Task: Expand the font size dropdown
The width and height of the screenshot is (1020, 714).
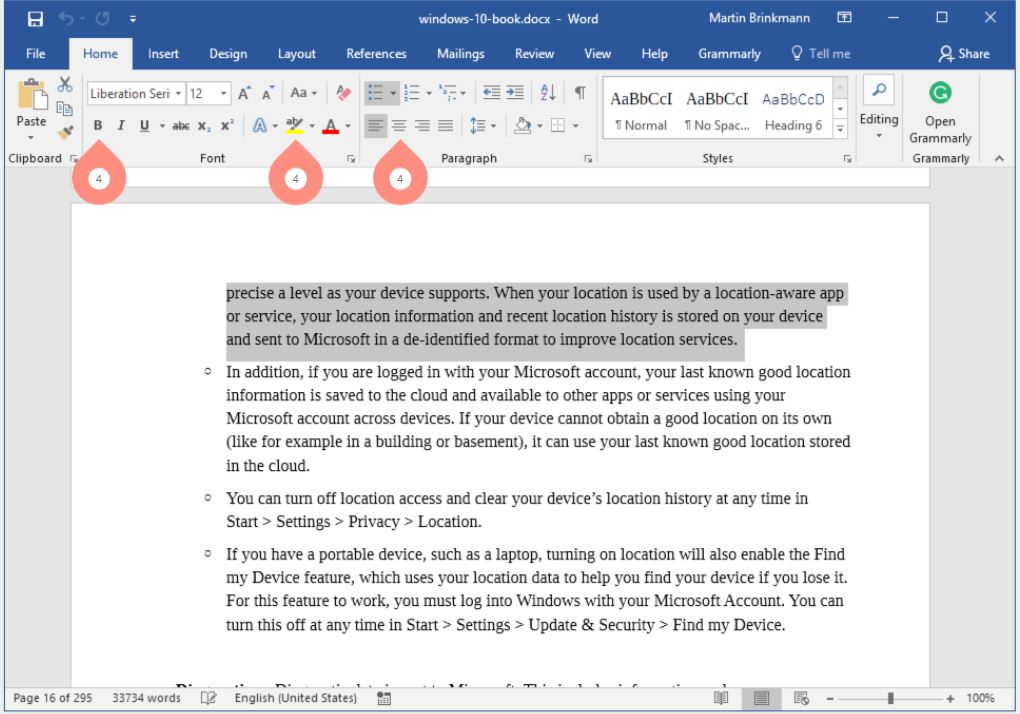Action: pyautogui.click(x=223, y=93)
